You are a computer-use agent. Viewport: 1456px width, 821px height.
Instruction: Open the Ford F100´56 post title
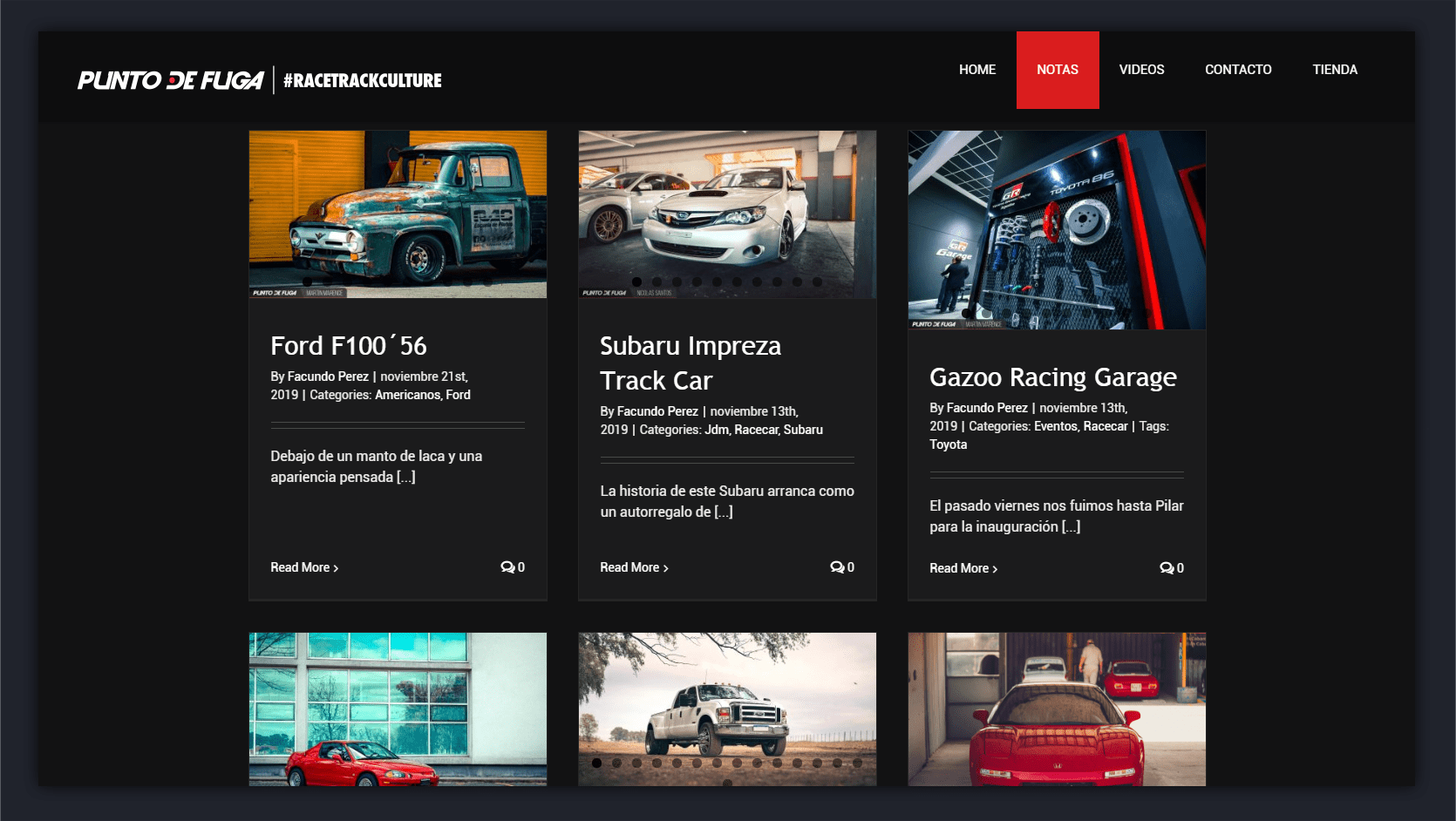(349, 346)
